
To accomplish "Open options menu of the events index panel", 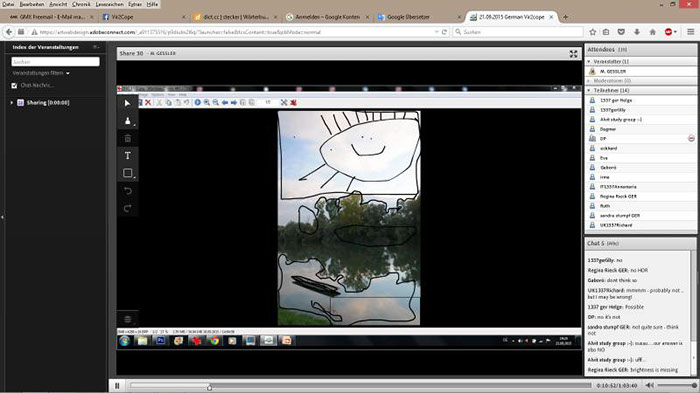I will click(x=96, y=47).
